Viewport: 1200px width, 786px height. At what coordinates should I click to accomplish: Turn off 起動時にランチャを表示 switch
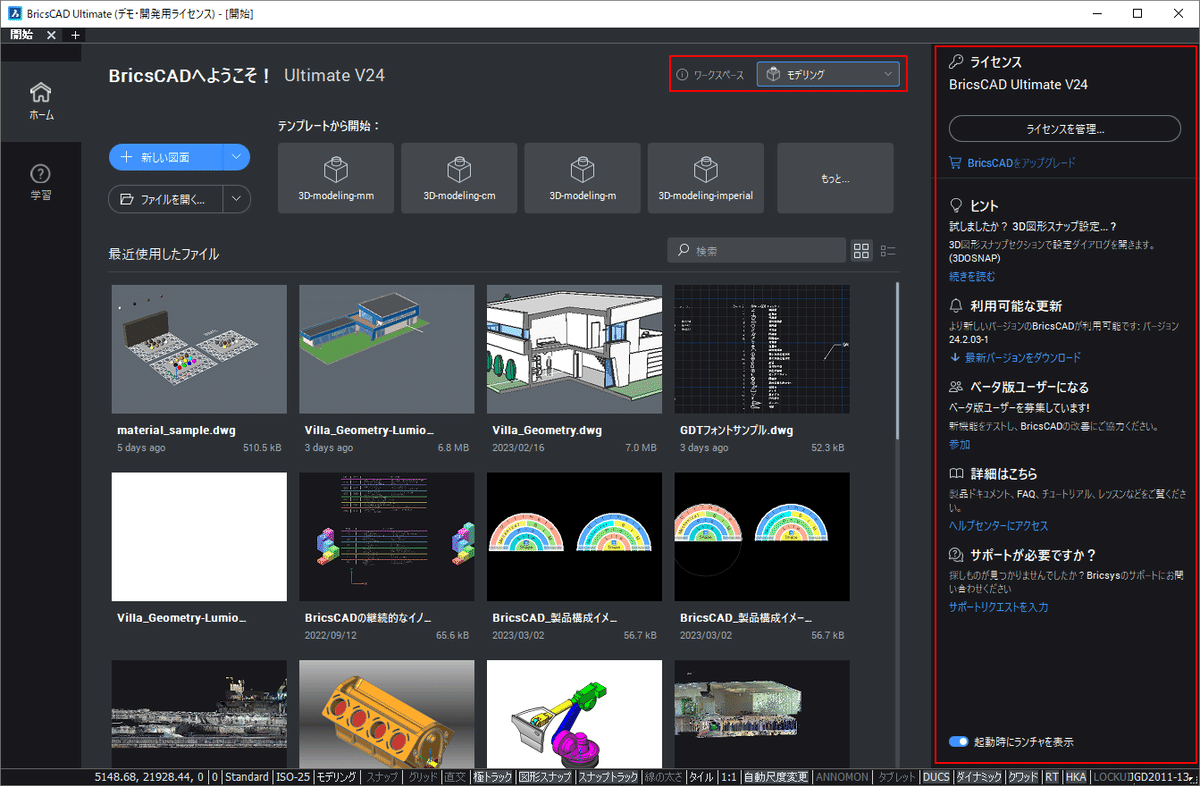pyautogui.click(x=959, y=742)
